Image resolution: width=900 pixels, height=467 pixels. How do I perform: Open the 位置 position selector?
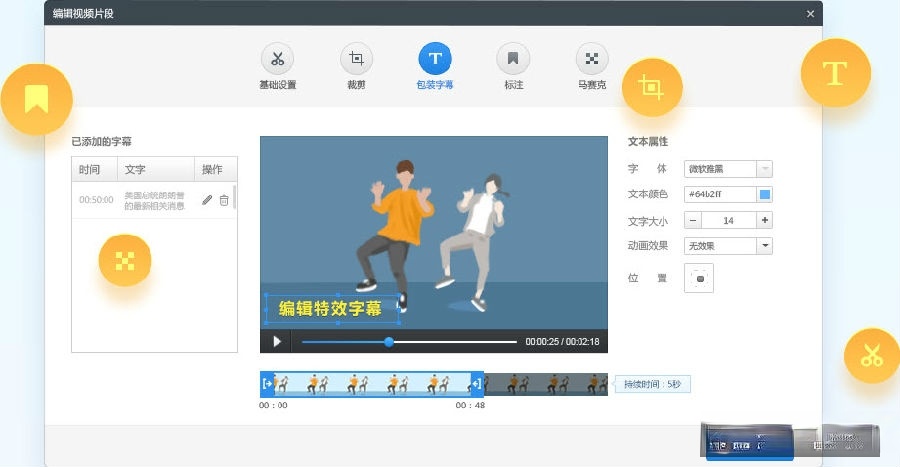click(x=699, y=278)
